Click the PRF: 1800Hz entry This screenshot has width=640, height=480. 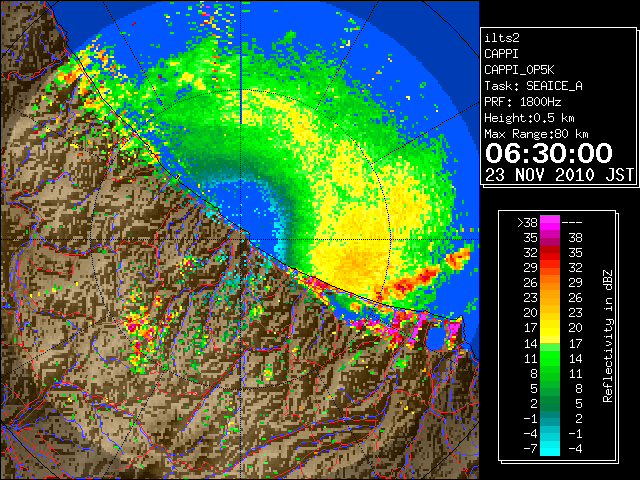click(522, 102)
